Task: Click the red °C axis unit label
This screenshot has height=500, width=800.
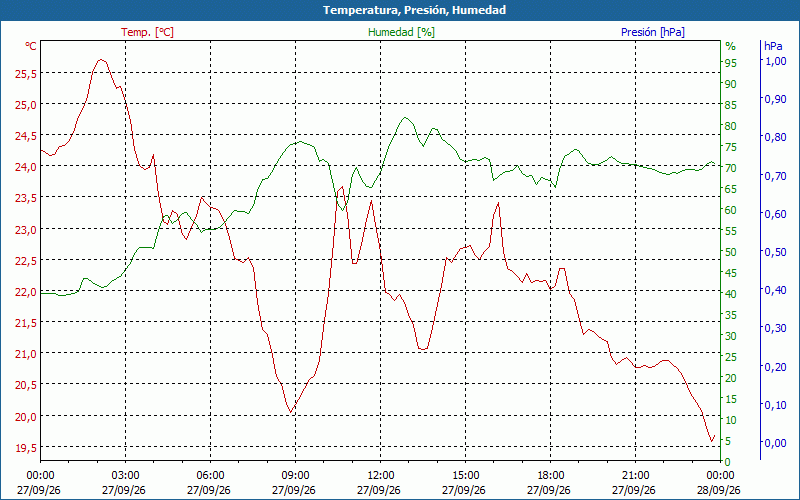Action: click(x=31, y=46)
